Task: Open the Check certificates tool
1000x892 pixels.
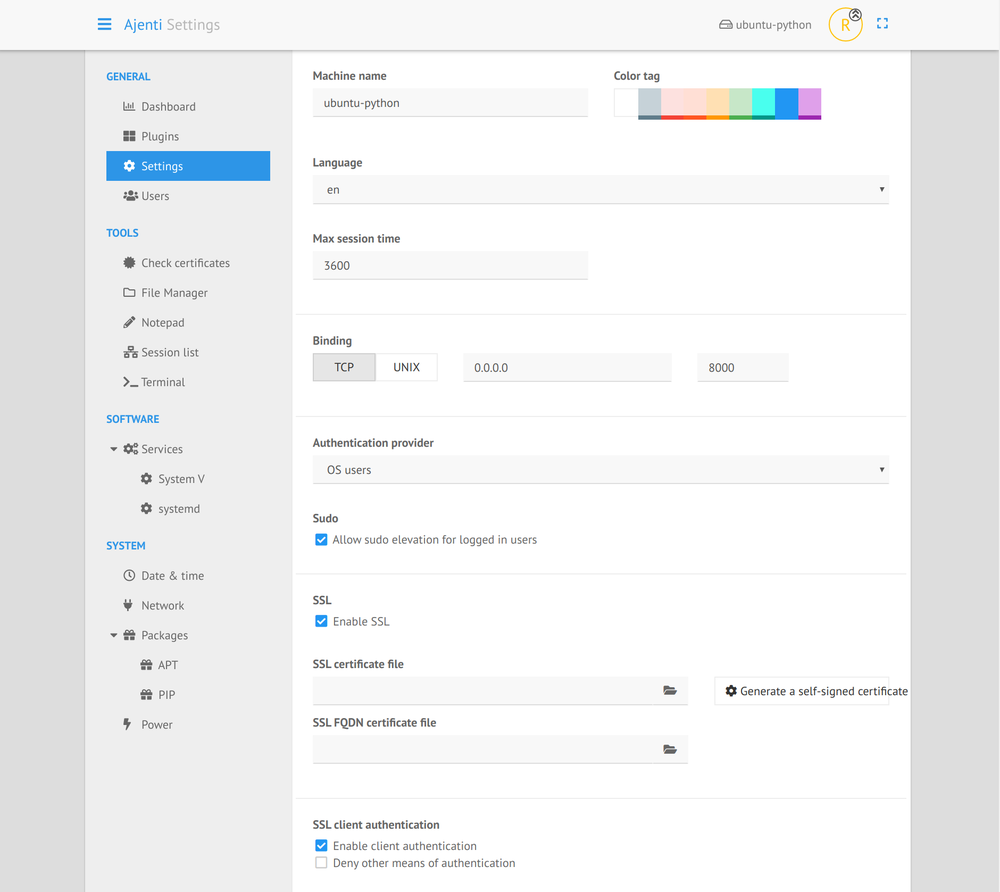Action: point(185,262)
